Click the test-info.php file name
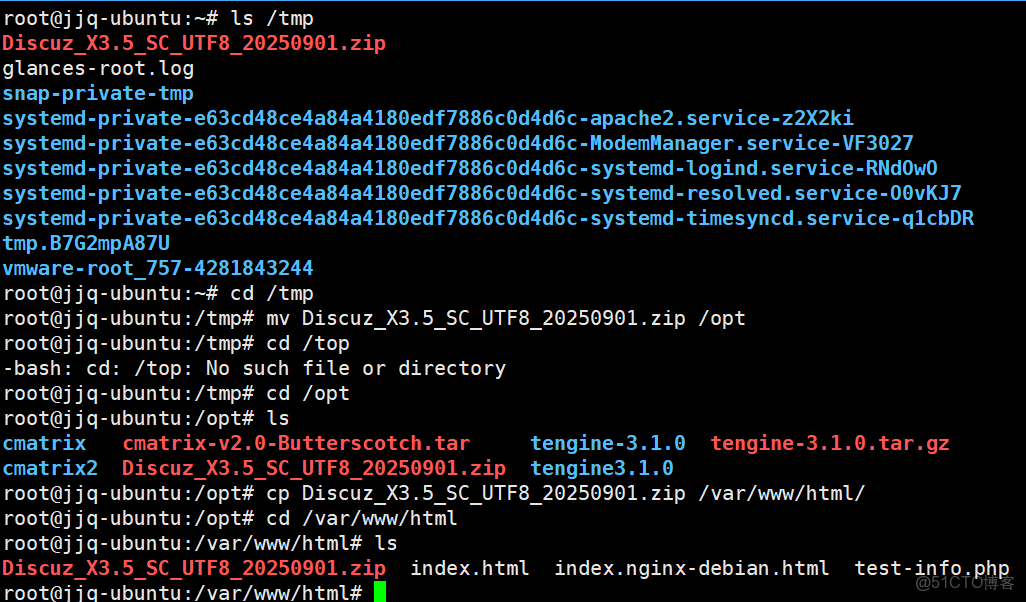This screenshot has width=1026, height=602. click(x=932, y=568)
